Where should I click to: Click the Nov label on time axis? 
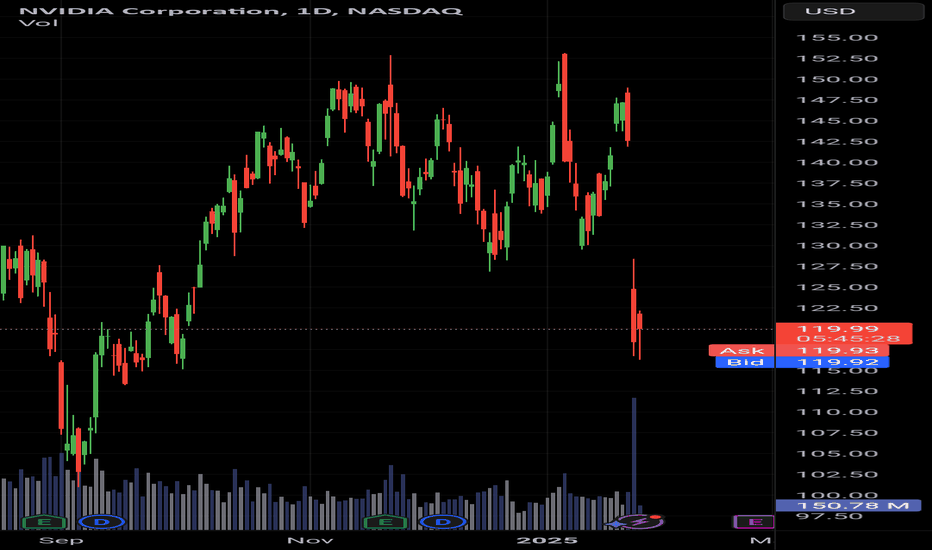coord(310,540)
